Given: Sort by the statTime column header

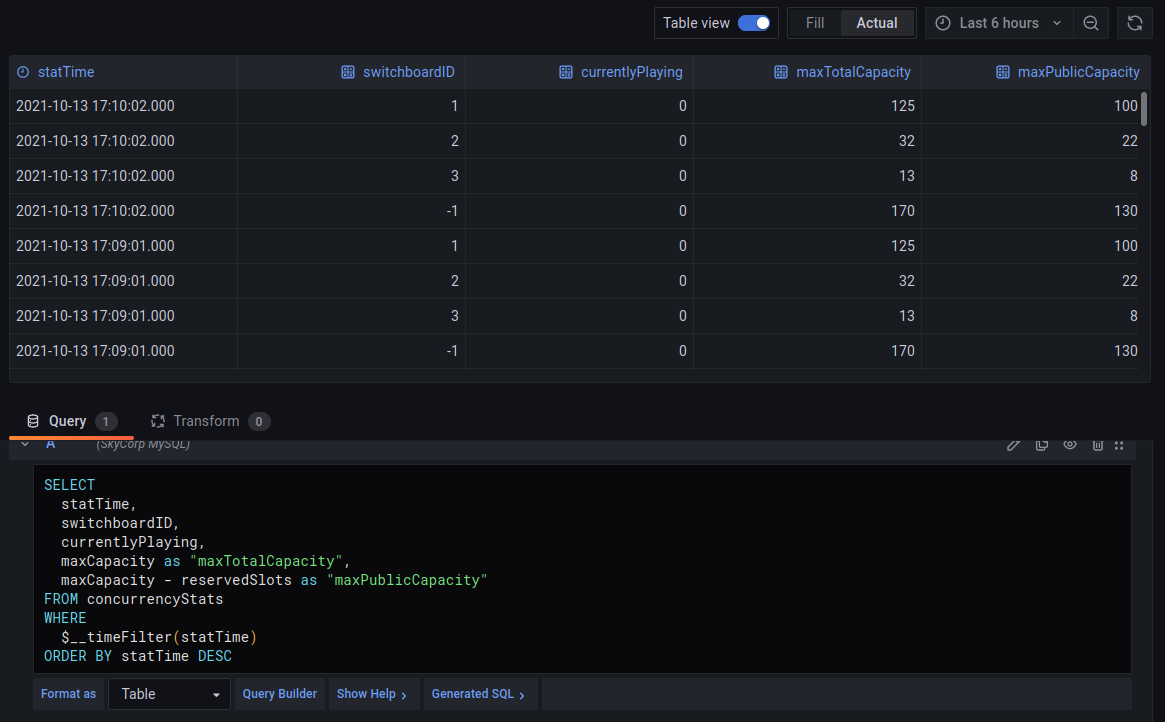Looking at the screenshot, I should pos(65,72).
